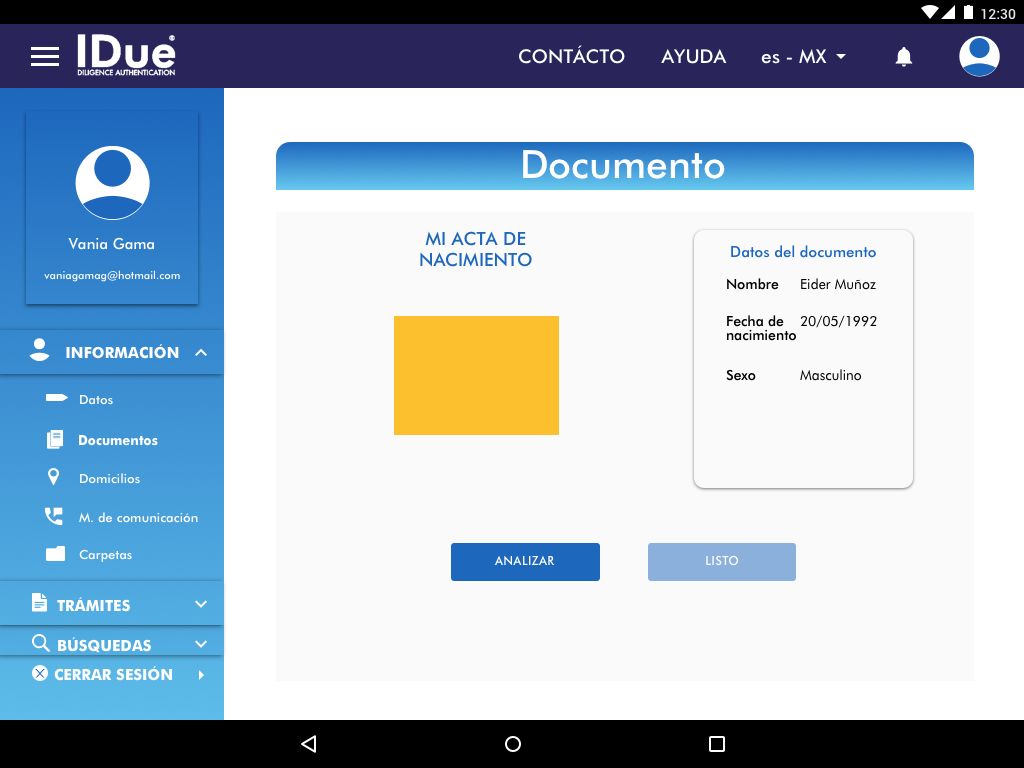Click the Analizar button
1024x768 pixels.
coord(525,562)
